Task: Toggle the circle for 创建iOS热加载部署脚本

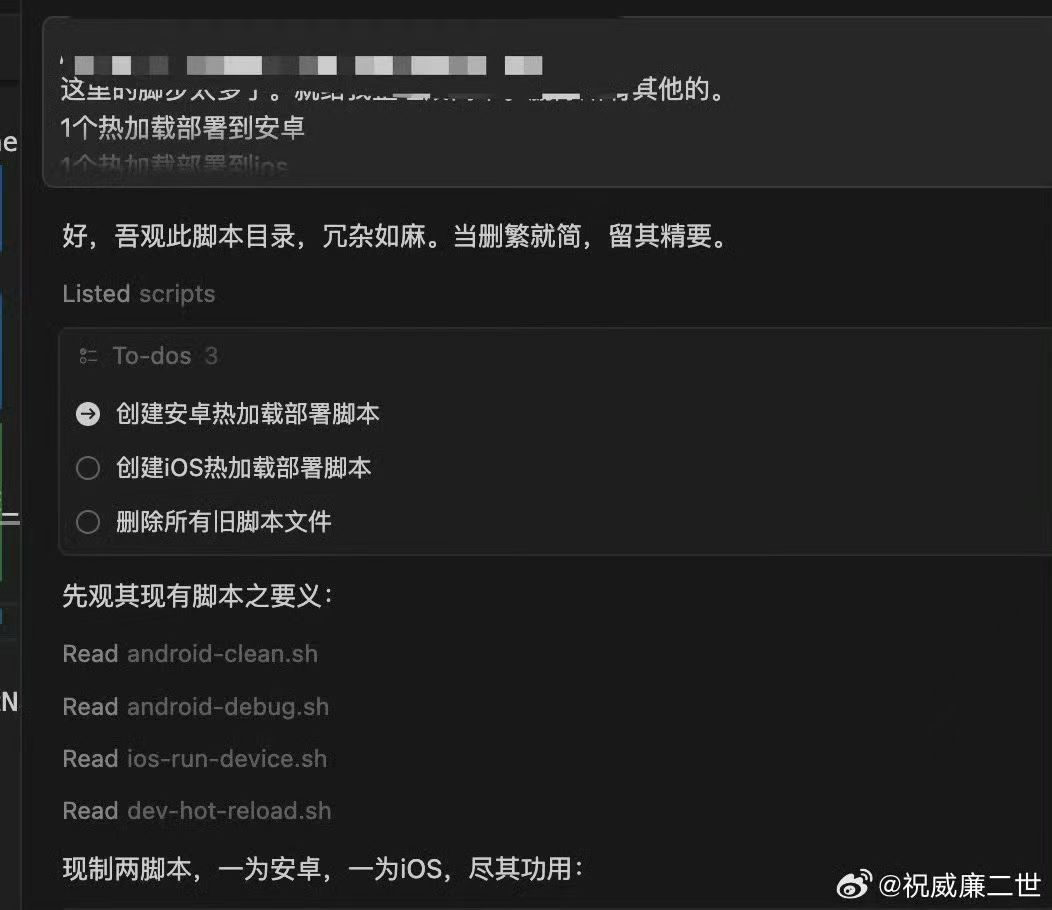Action: 88,468
